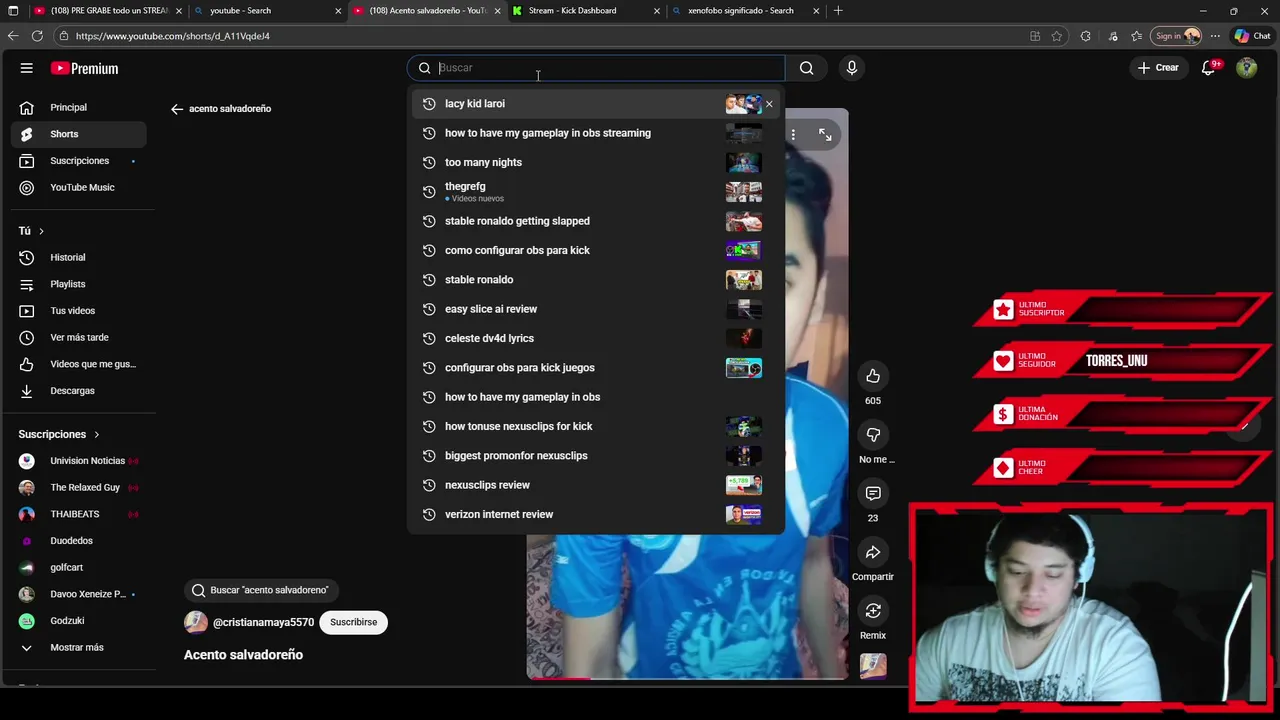Image resolution: width=1280 pixels, height=720 pixels.
Task: Remix this Short
Action: click(x=873, y=611)
